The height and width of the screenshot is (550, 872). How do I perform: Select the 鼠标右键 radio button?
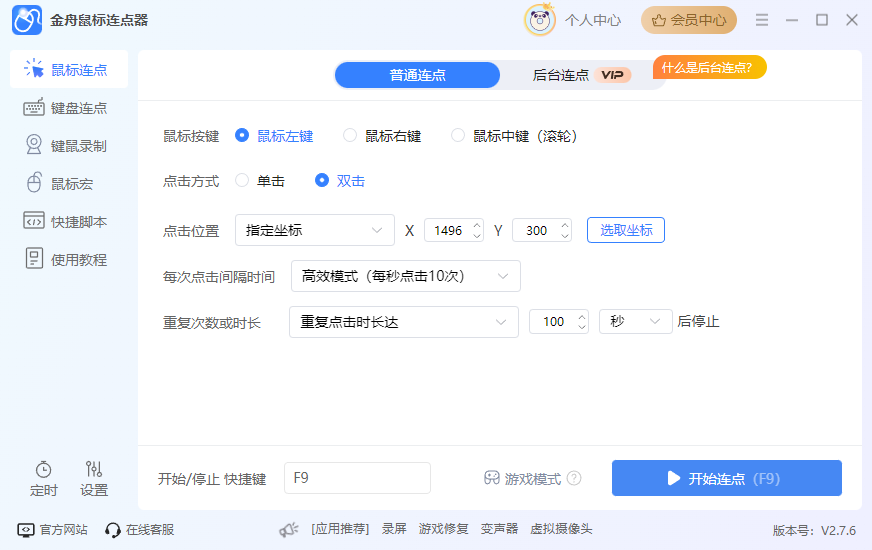(350, 135)
